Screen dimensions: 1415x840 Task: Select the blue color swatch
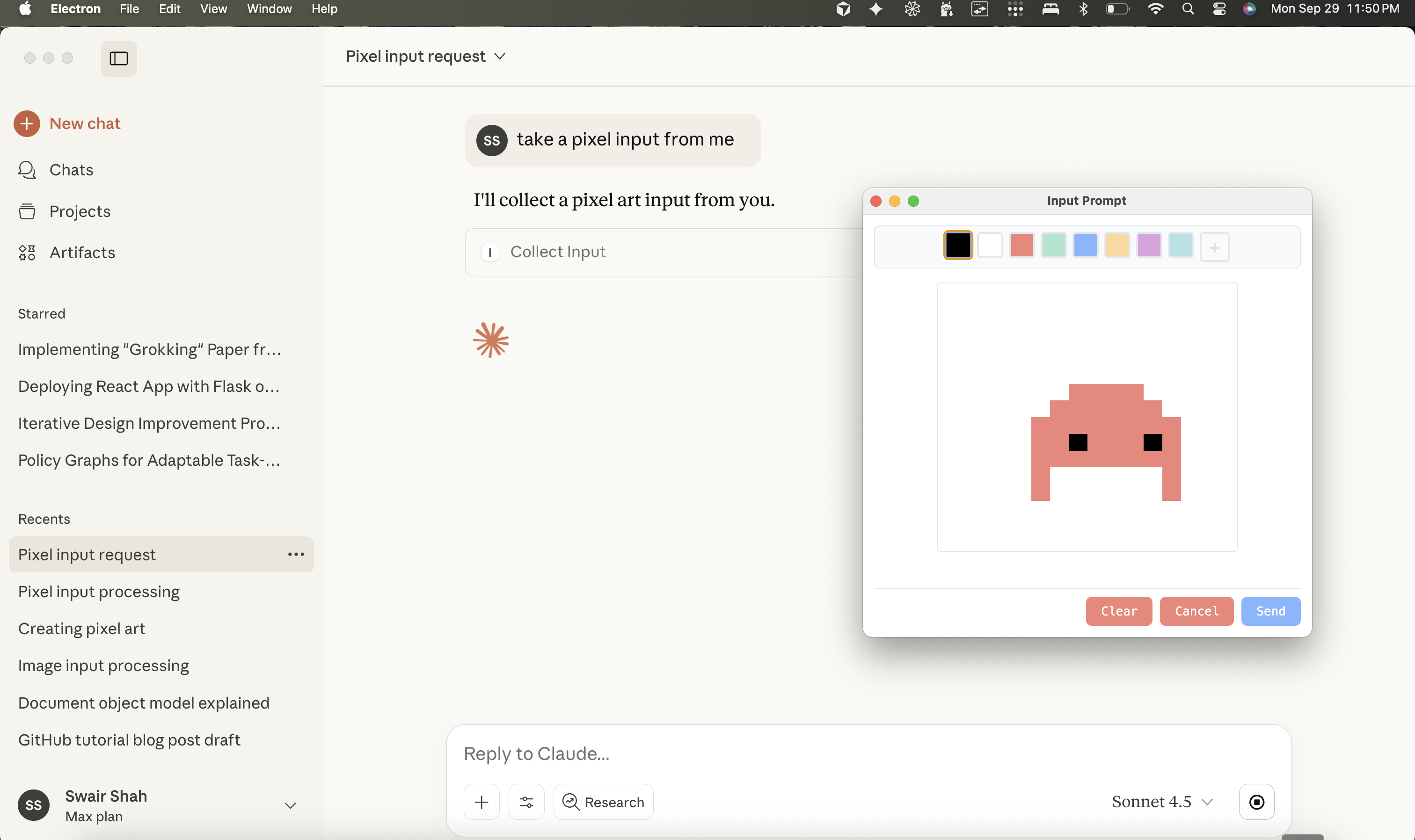[x=1085, y=246]
